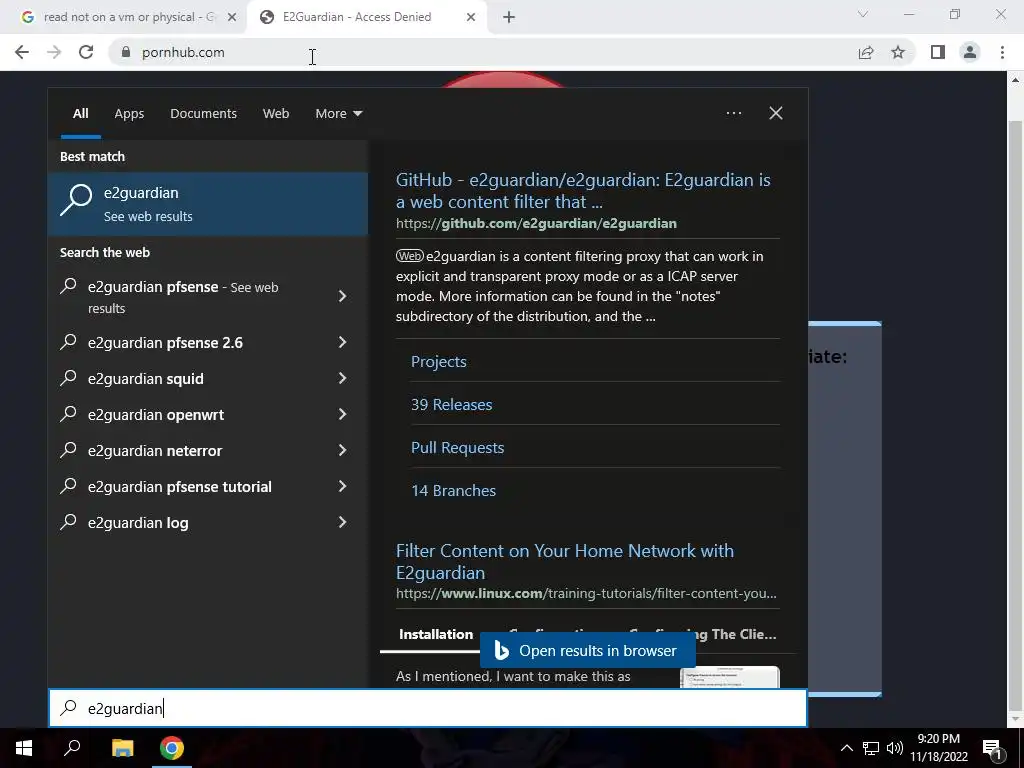The image size is (1024, 768).
Task: Open GitHub e2guardian result title
Action: click(x=583, y=191)
